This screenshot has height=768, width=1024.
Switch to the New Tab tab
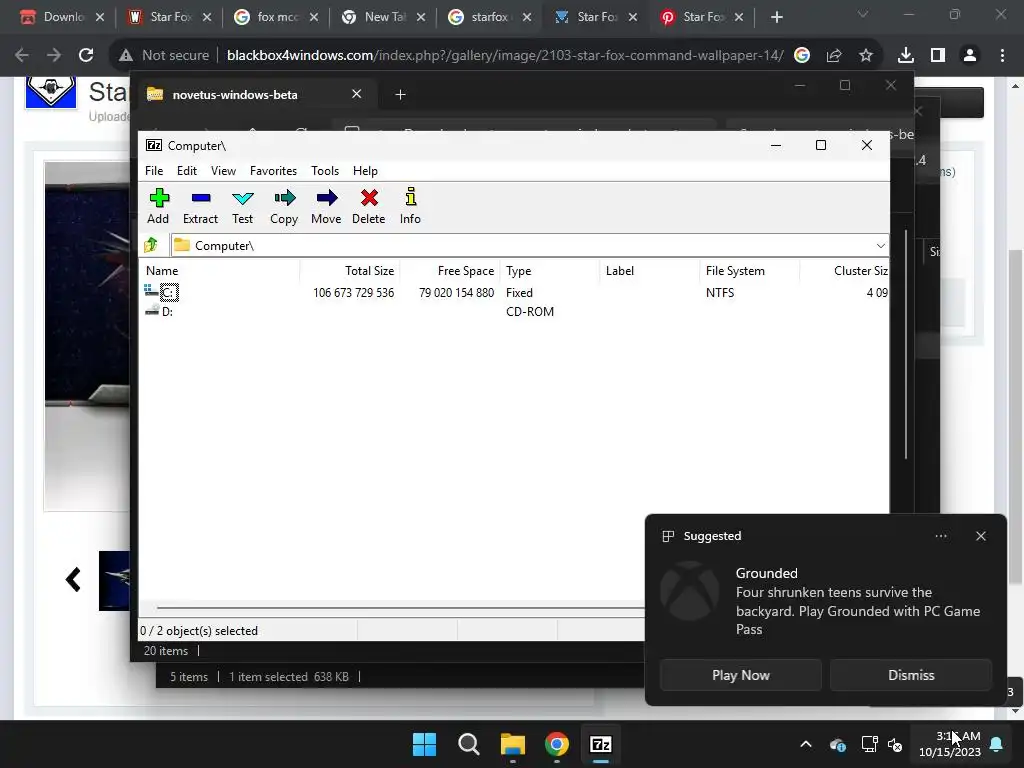(x=385, y=17)
